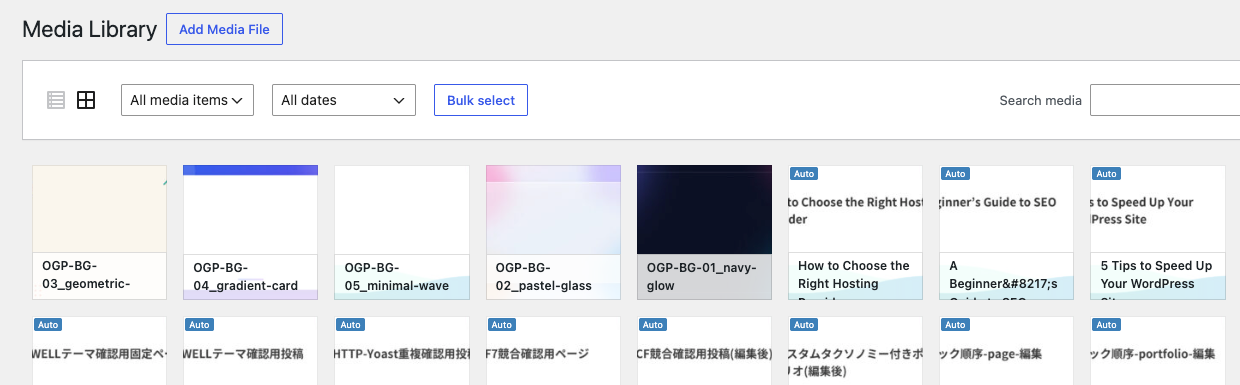Open OGP-BG-03_geometric thumbnail
1240x385 pixels.
pyautogui.click(x=100, y=232)
